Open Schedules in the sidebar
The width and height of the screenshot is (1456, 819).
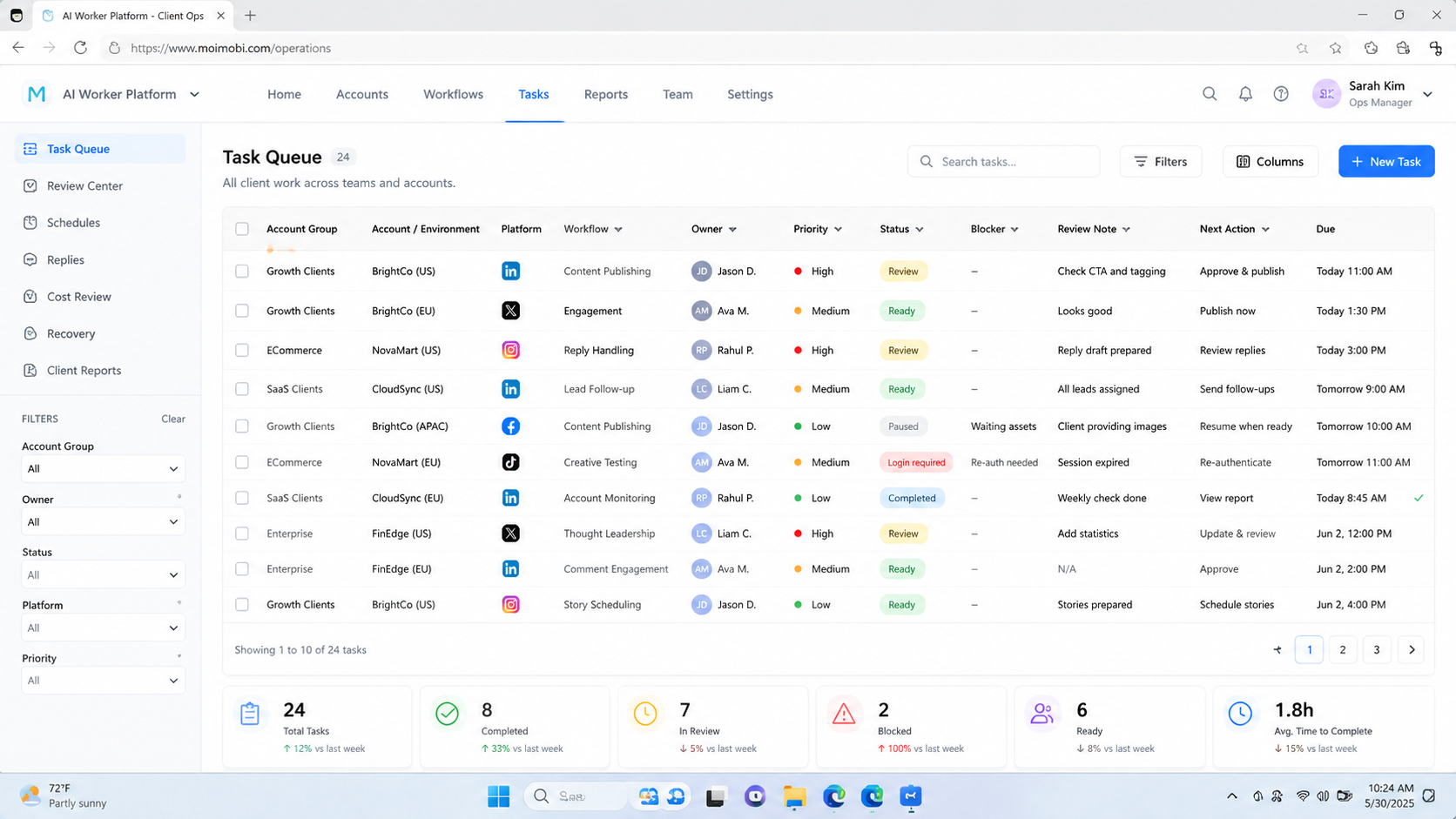click(100, 223)
